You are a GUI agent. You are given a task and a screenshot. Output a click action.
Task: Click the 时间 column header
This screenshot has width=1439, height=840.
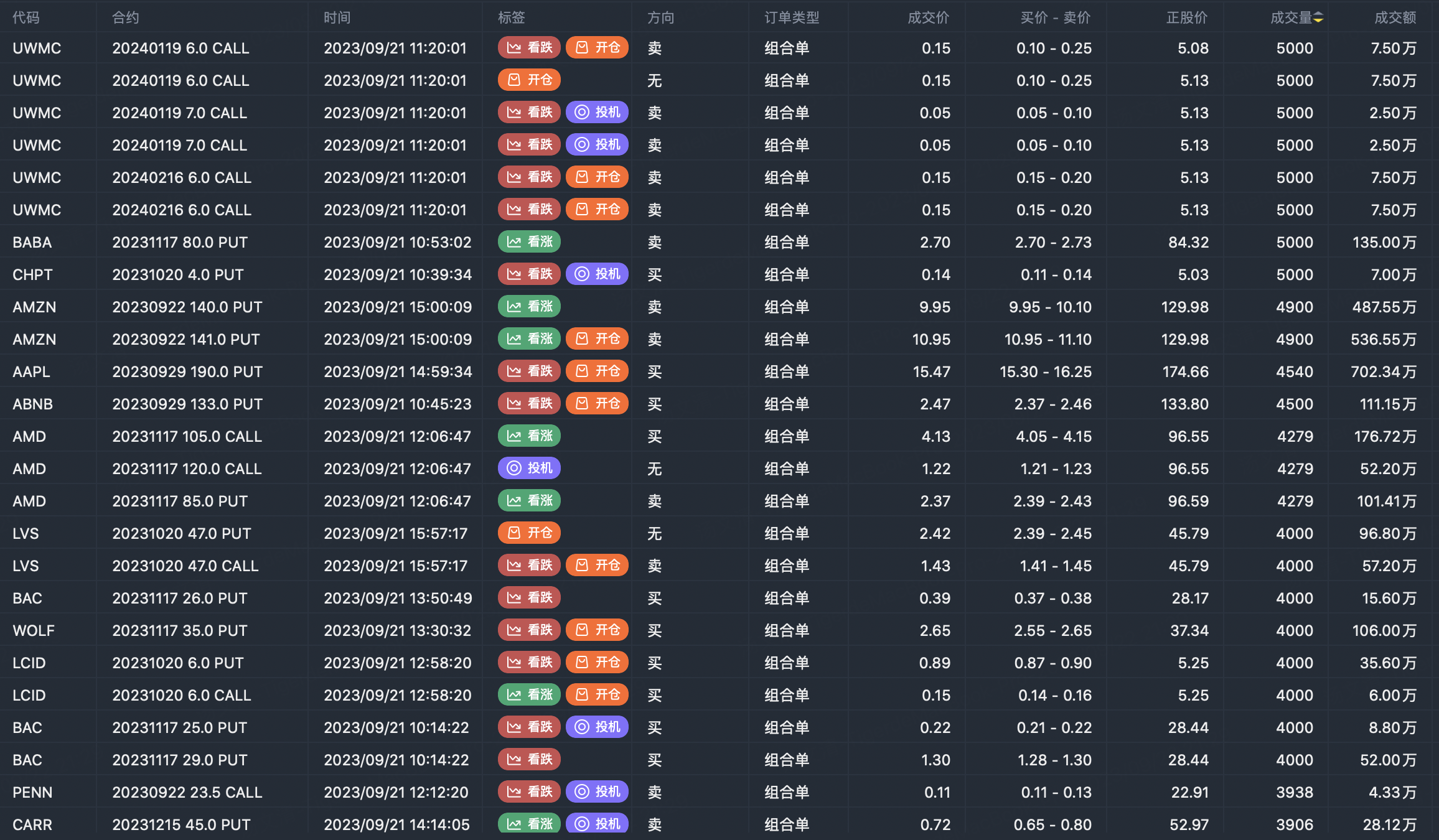pyautogui.click(x=337, y=18)
